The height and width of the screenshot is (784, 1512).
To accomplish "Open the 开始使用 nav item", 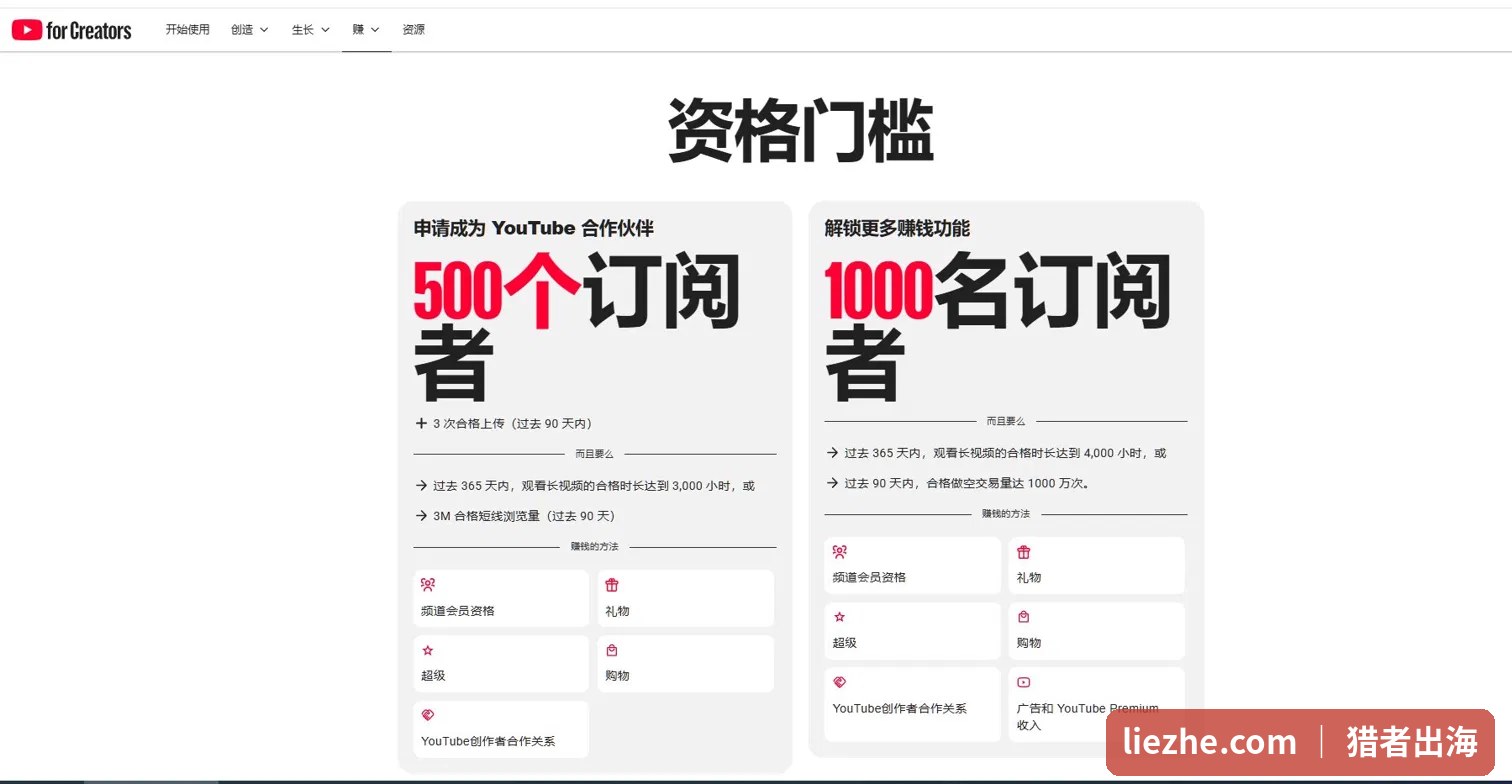I will point(187,30).
